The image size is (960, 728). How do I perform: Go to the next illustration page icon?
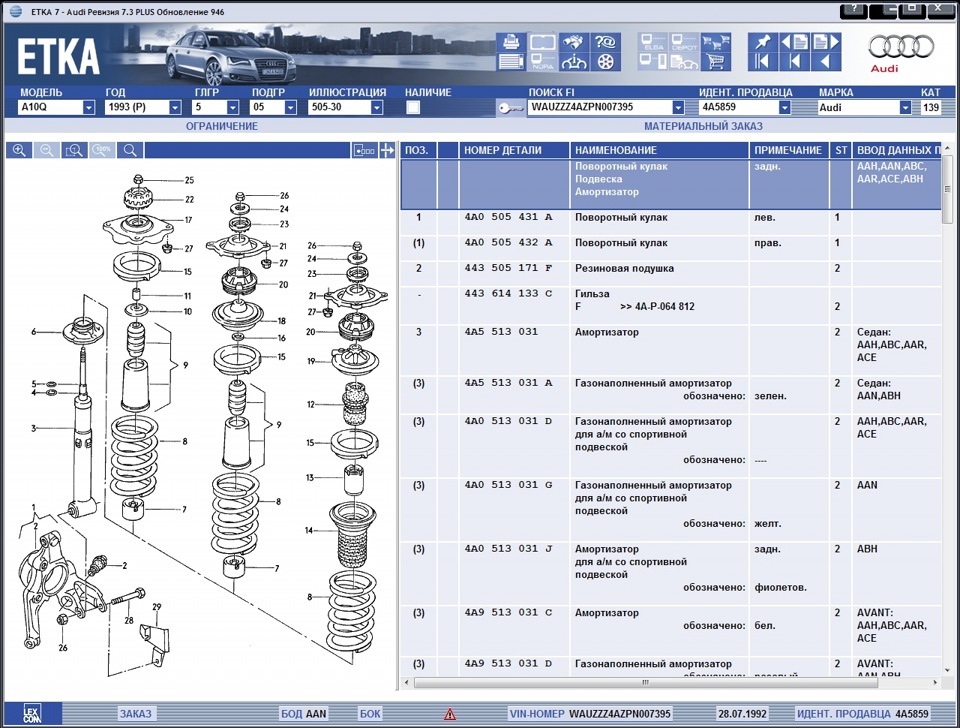826,42
